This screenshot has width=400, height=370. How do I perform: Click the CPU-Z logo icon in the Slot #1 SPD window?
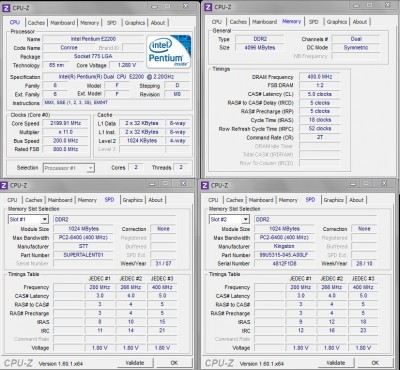coord(5,185)
